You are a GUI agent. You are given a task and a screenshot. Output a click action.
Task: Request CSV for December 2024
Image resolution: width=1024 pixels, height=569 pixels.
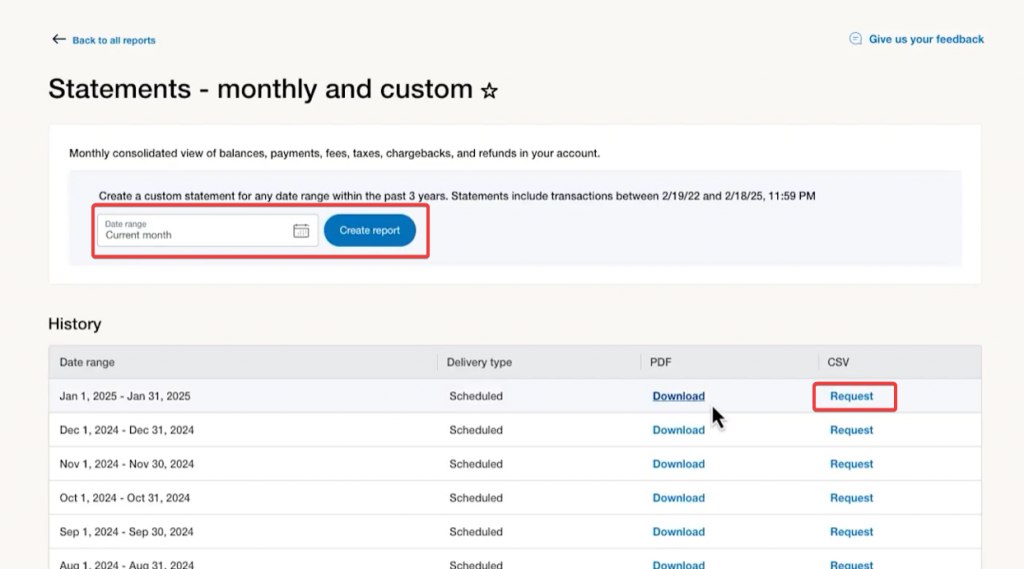pos(851,430)
